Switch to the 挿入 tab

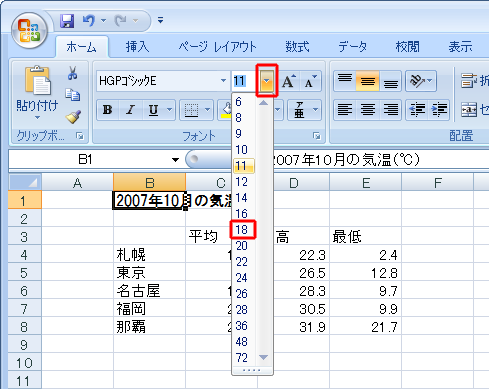[137, 47]
